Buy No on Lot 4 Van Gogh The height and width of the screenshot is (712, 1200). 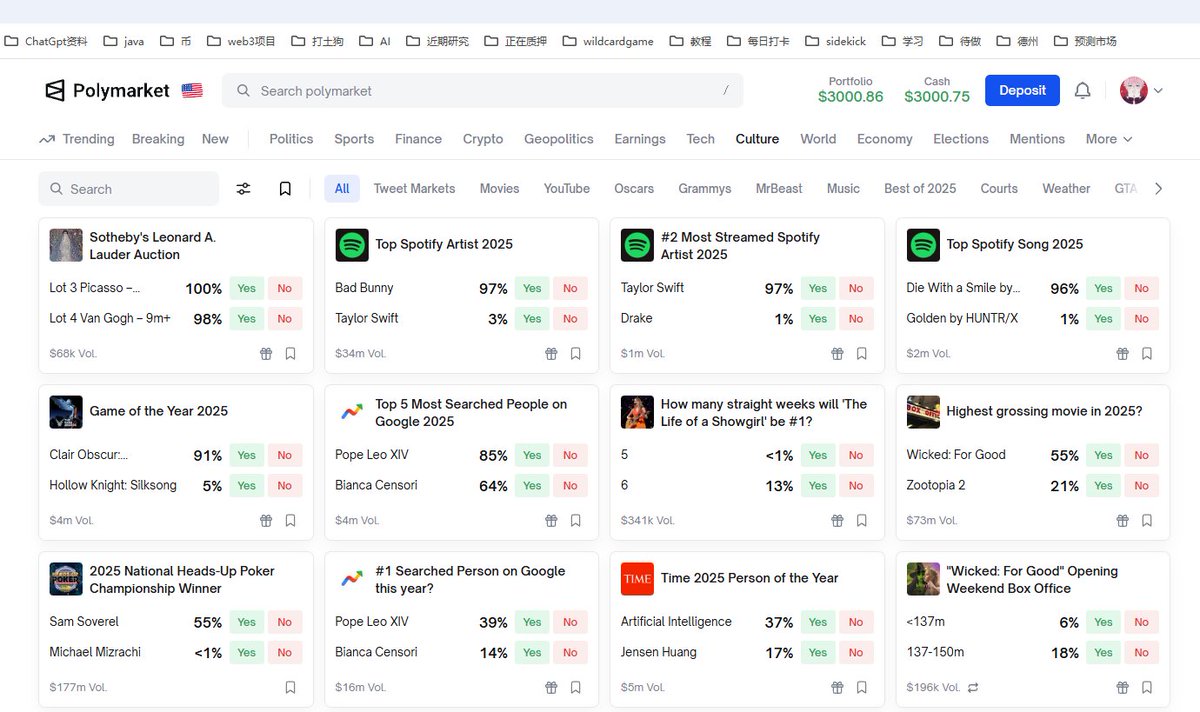pyautogui.click(x=285, y=319)
